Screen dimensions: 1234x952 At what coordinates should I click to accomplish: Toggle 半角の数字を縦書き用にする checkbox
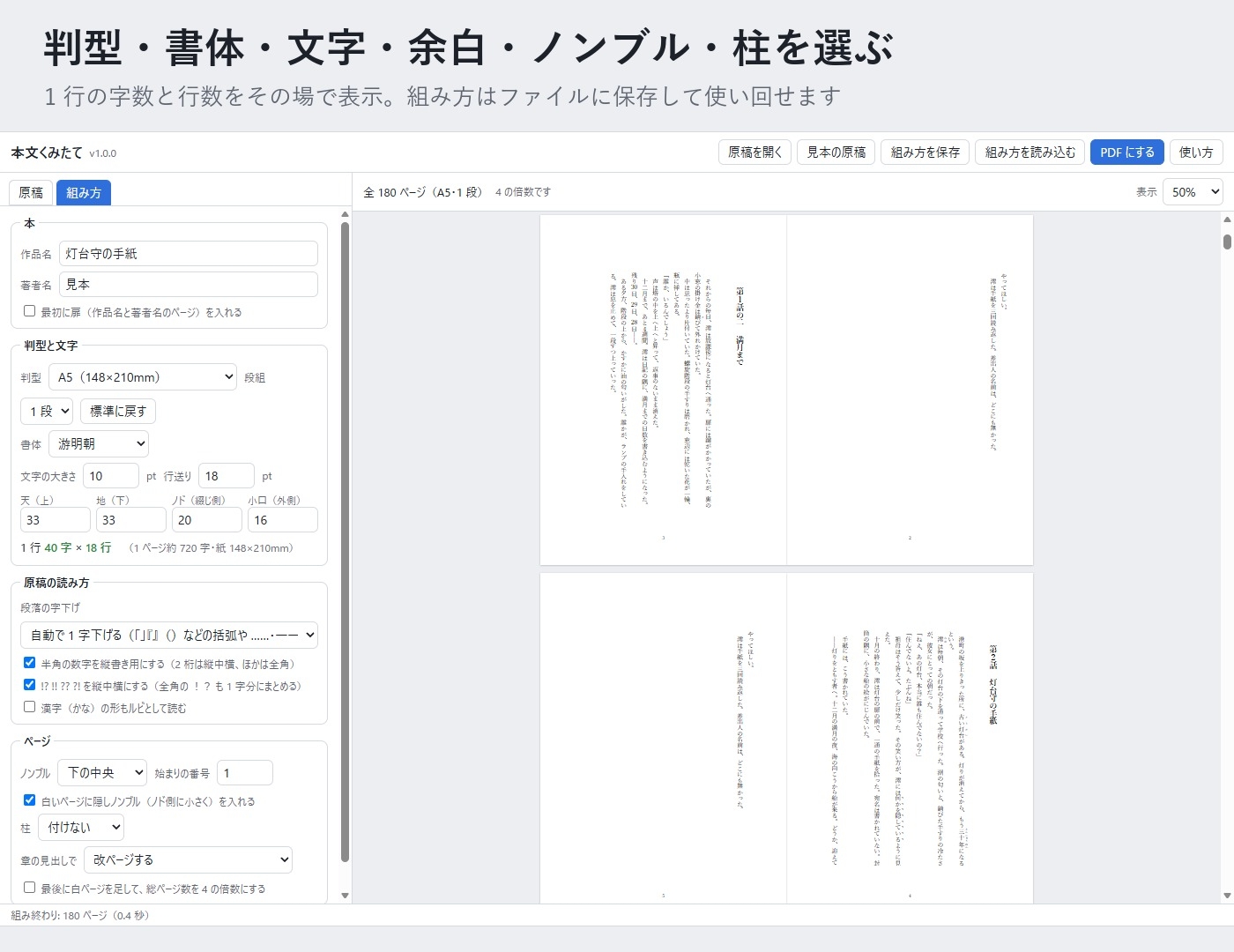(29, 663)
